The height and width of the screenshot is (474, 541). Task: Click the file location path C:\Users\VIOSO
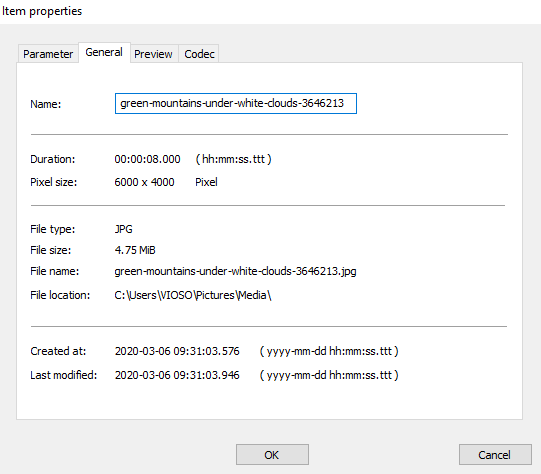click(193, 295)
